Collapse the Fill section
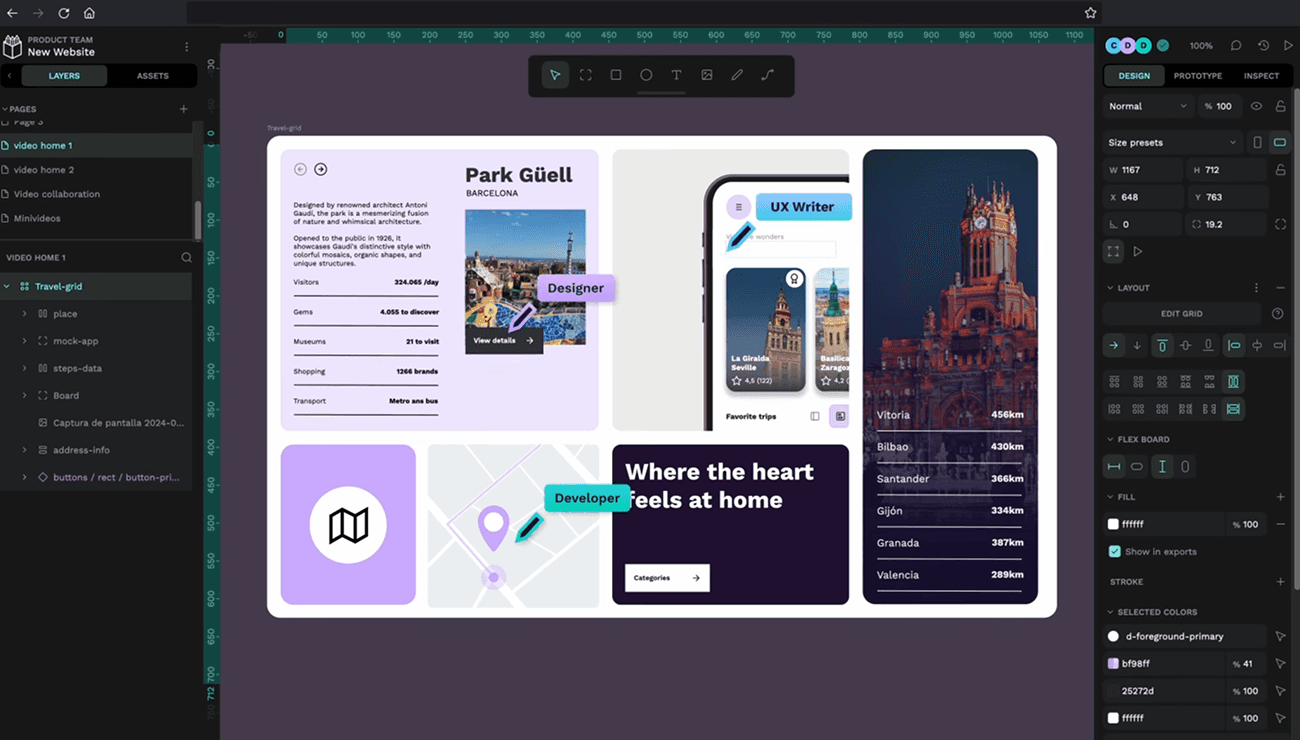The image size is (1300, 740). pos(1110,496)
